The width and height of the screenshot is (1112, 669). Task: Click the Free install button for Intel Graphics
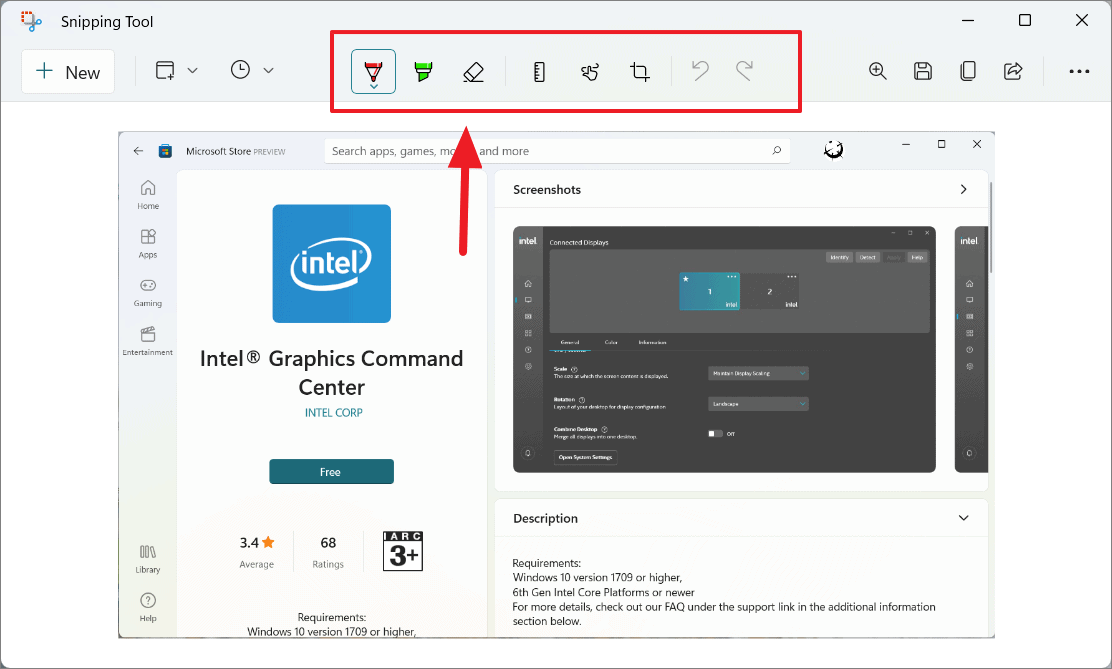(x=331, y=471)
